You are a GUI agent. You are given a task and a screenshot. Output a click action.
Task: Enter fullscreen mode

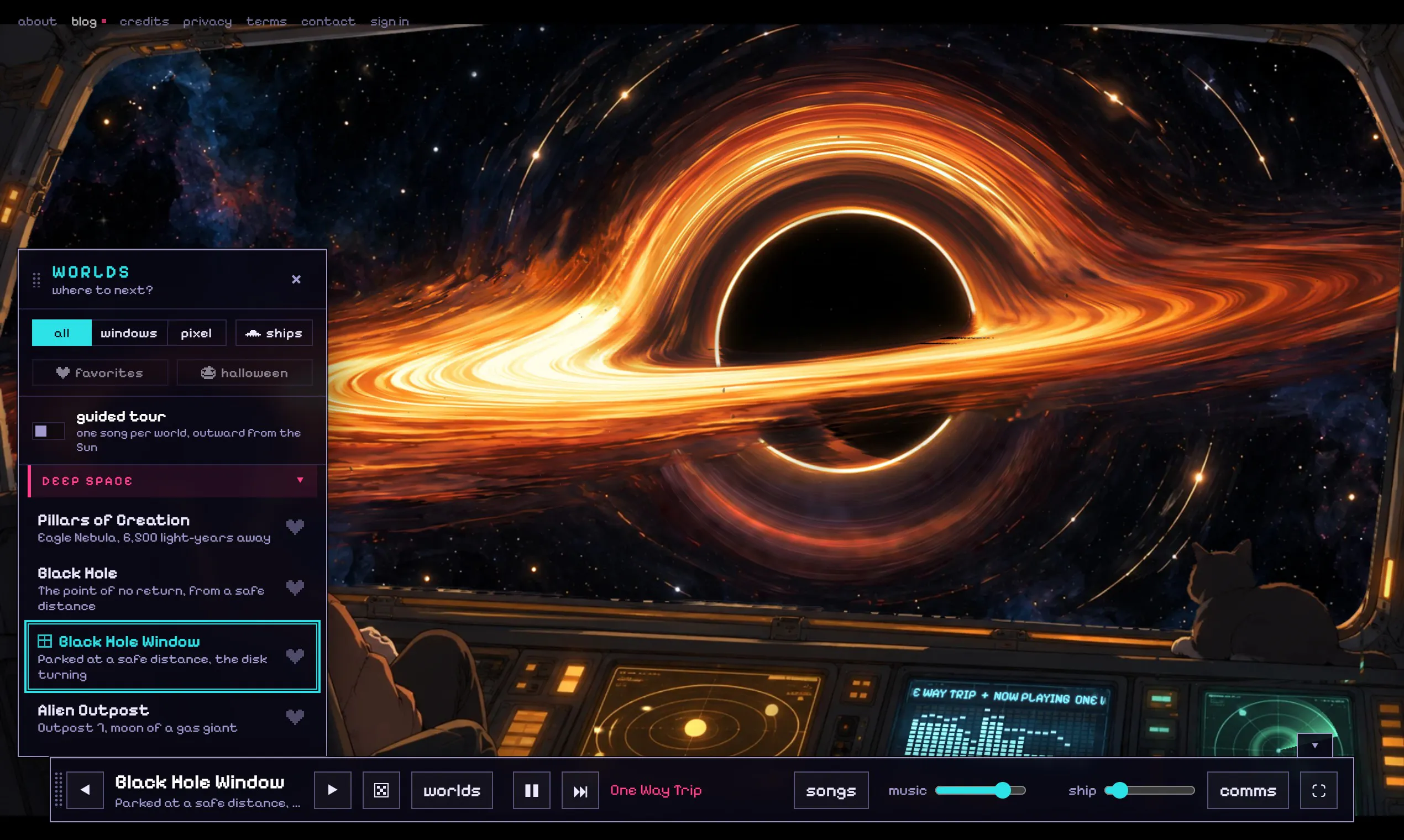(1318, 790)
